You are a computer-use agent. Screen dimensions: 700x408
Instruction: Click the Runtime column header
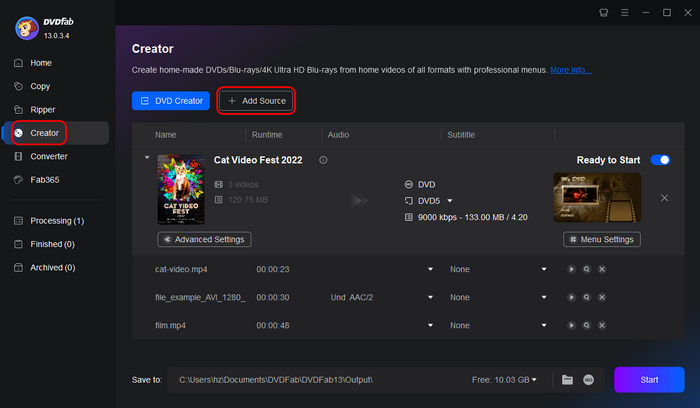(x=267, y=135)
